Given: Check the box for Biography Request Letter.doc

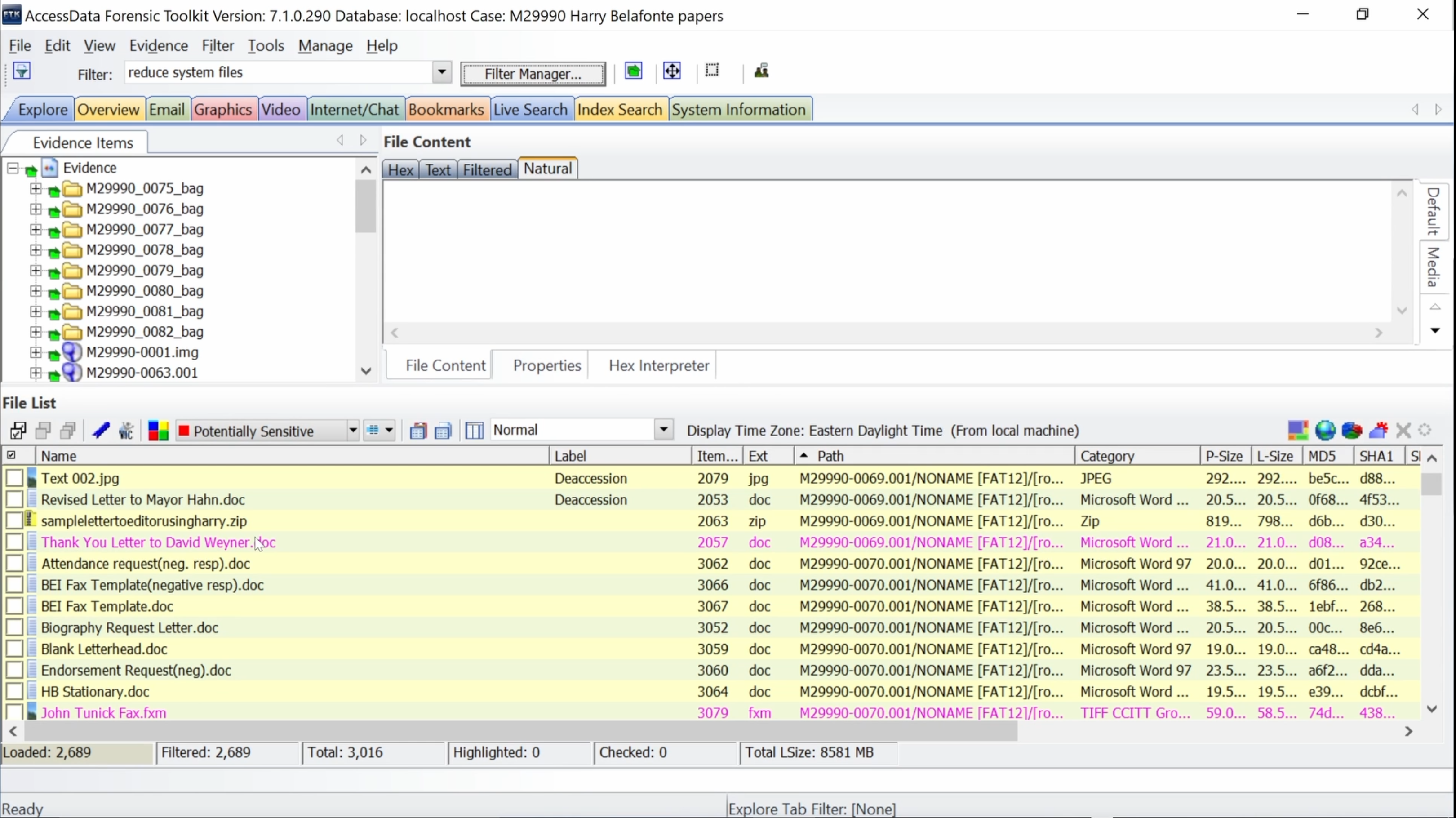Looking at the screenshot, I should [14, 627].
